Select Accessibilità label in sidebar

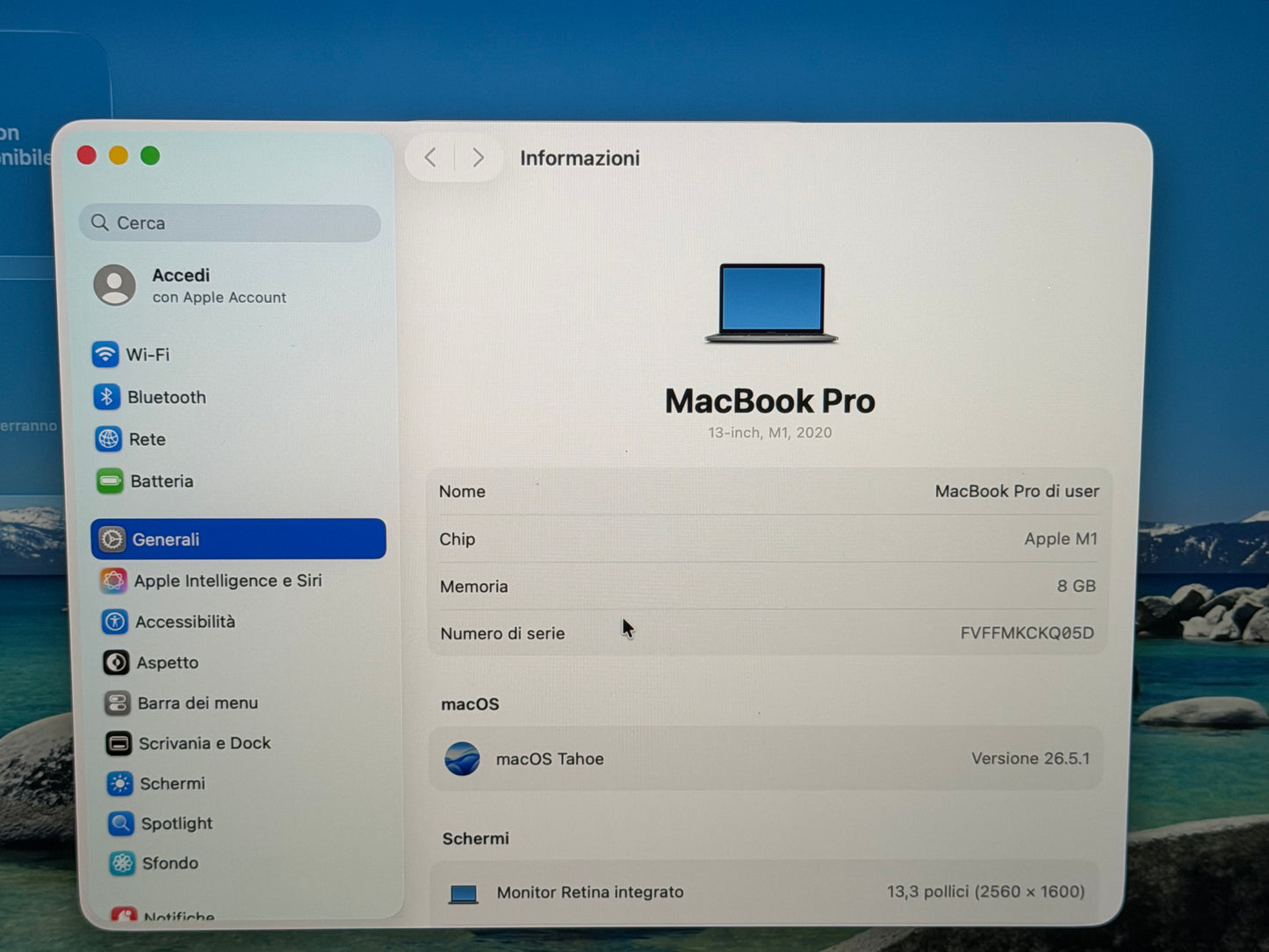pos(185,622)
